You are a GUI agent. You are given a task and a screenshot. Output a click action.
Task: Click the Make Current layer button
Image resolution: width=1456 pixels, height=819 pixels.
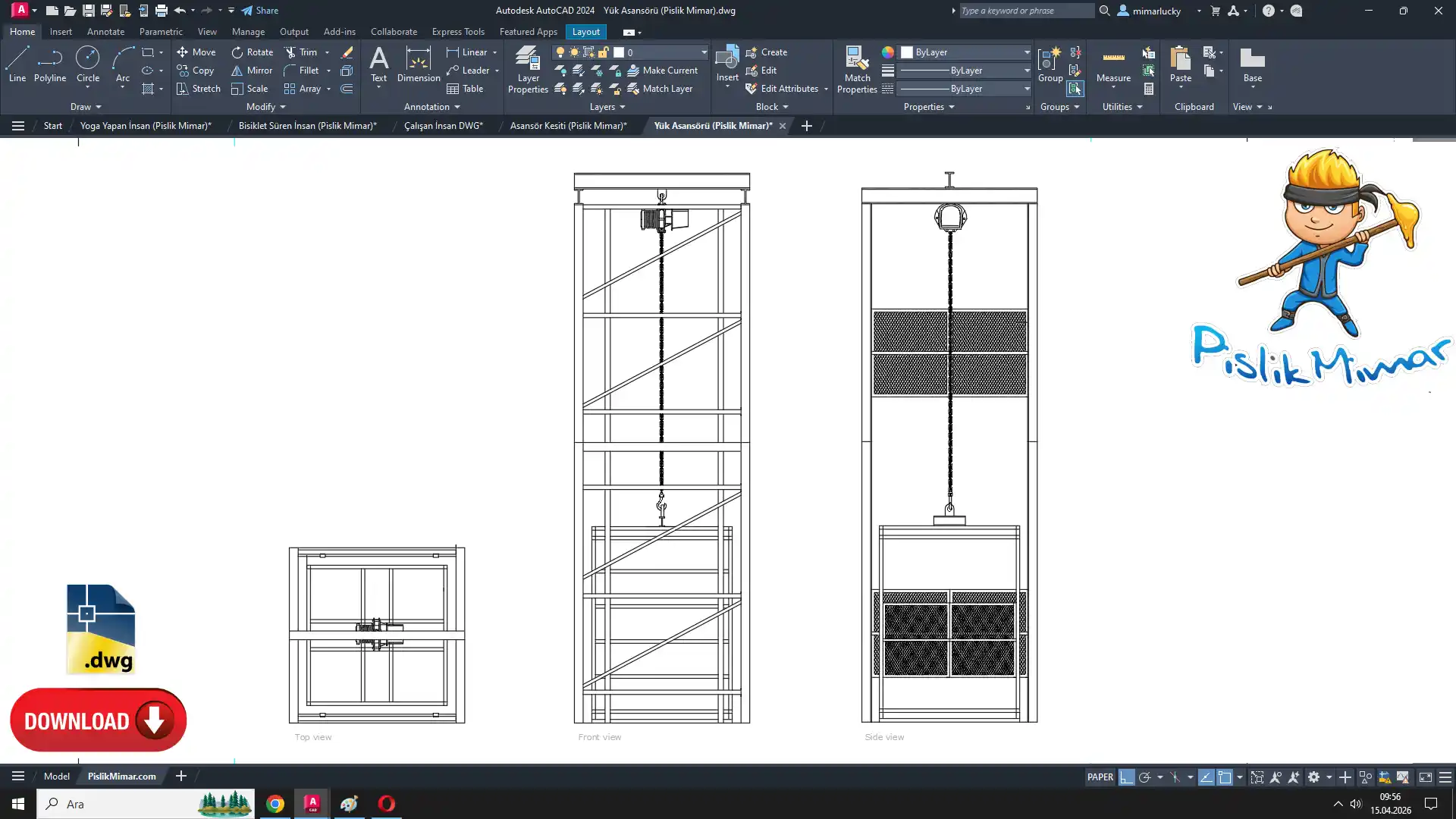[x=661, y=71]
